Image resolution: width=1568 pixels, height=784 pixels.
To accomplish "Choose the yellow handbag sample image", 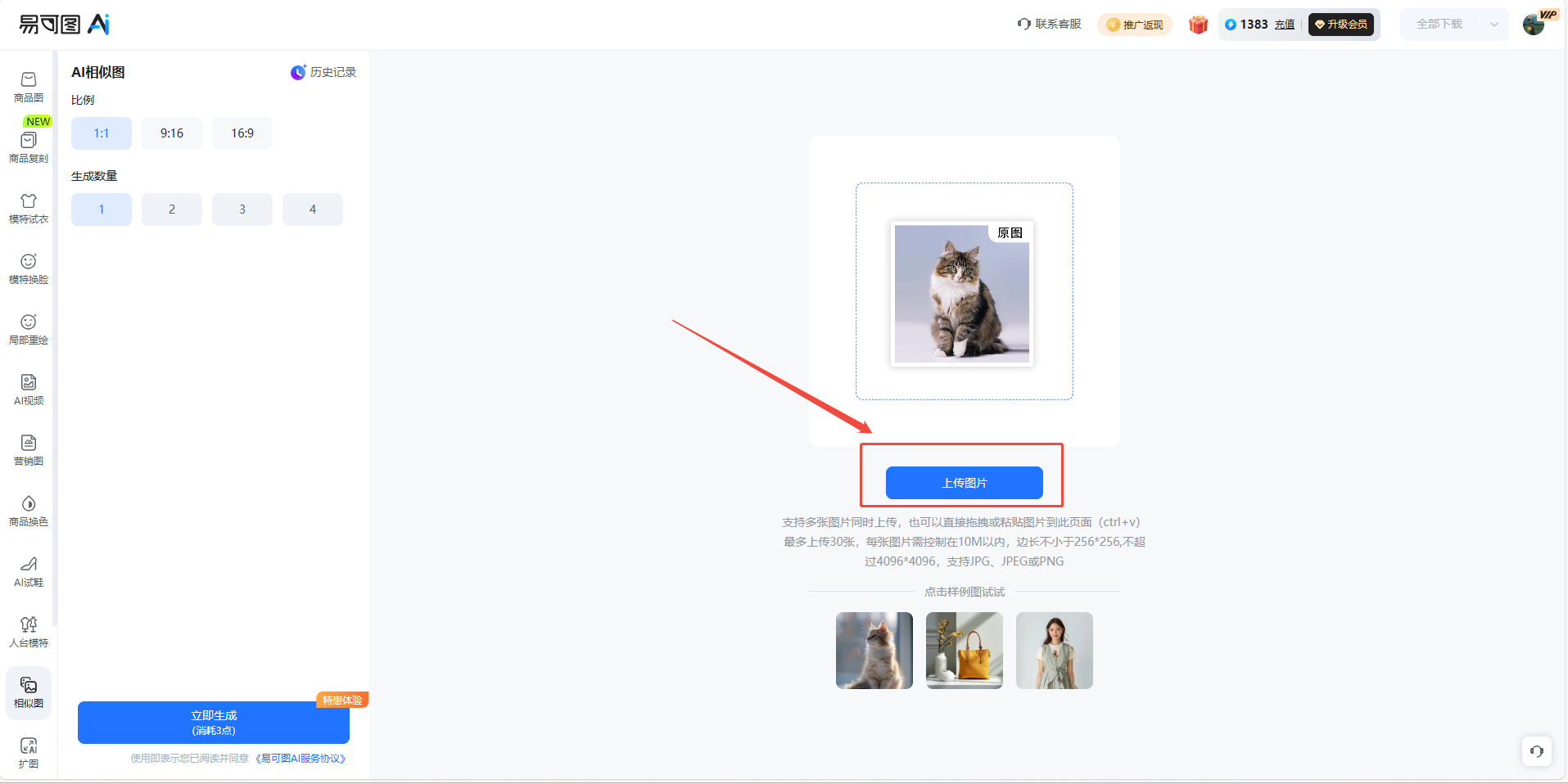I will [965, 651].
